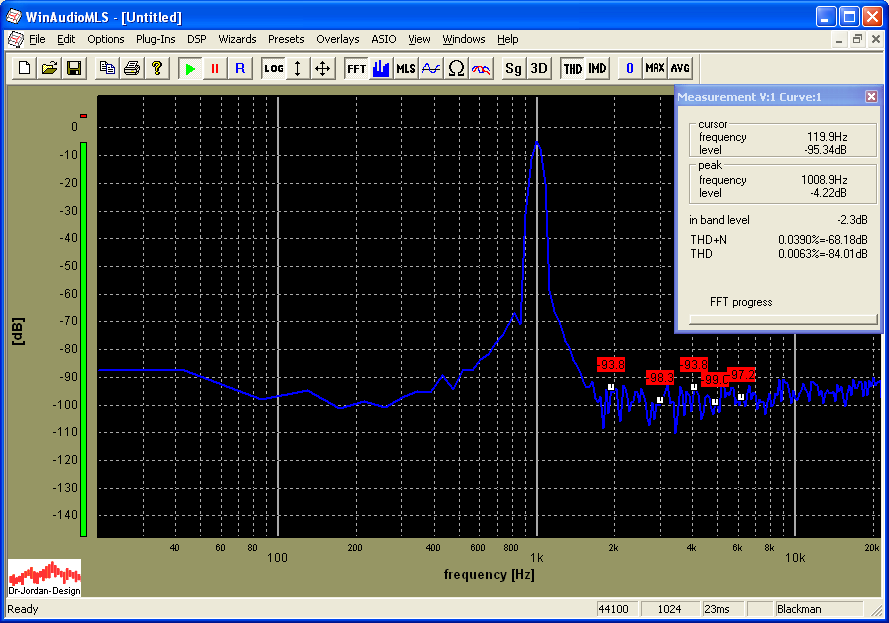The image size is (889, 623).
Task: Open the Plug-Ins menu
Action: click(x=155, y=39)
